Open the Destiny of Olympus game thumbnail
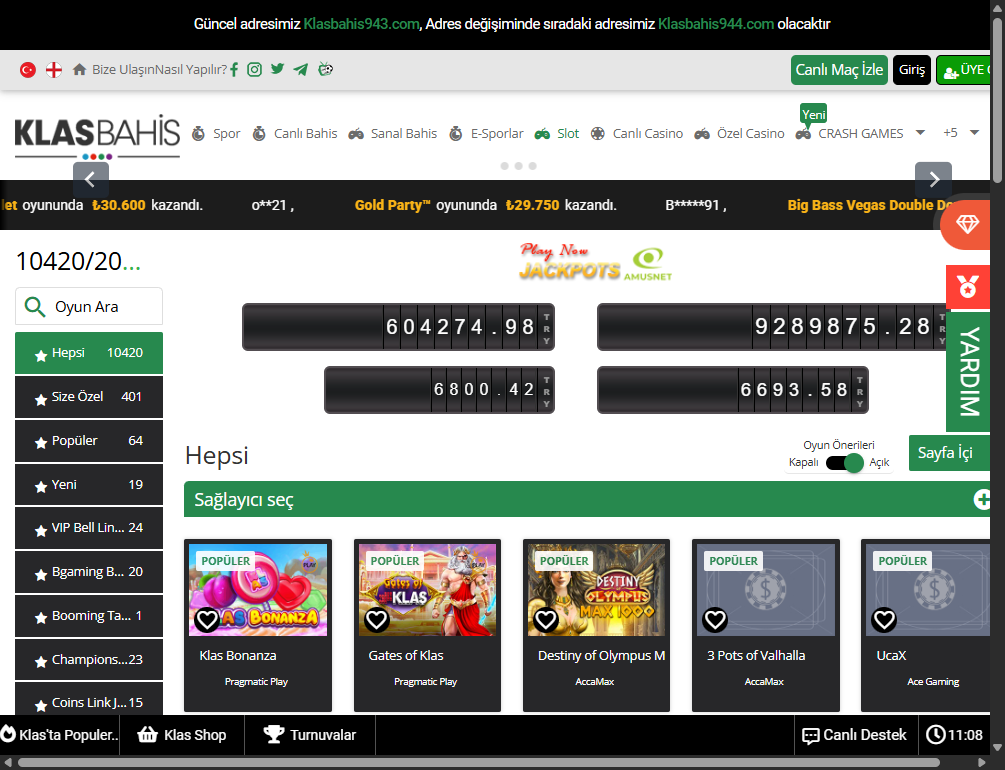This screenshot has height=770, width=1005. 597,590
